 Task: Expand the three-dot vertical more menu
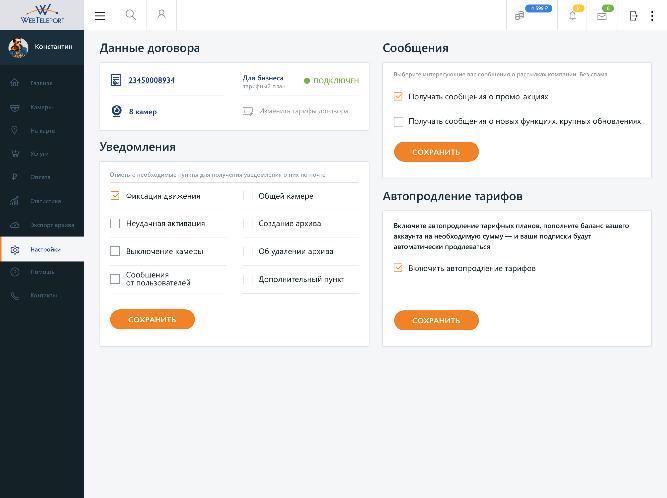[x=652, y=16]
